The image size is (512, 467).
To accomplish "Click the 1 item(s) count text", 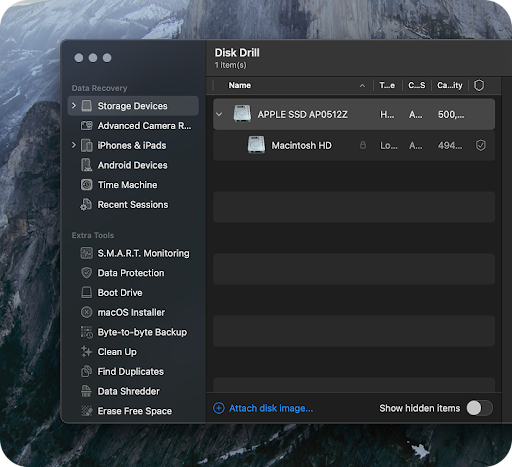I will point(230,65).
